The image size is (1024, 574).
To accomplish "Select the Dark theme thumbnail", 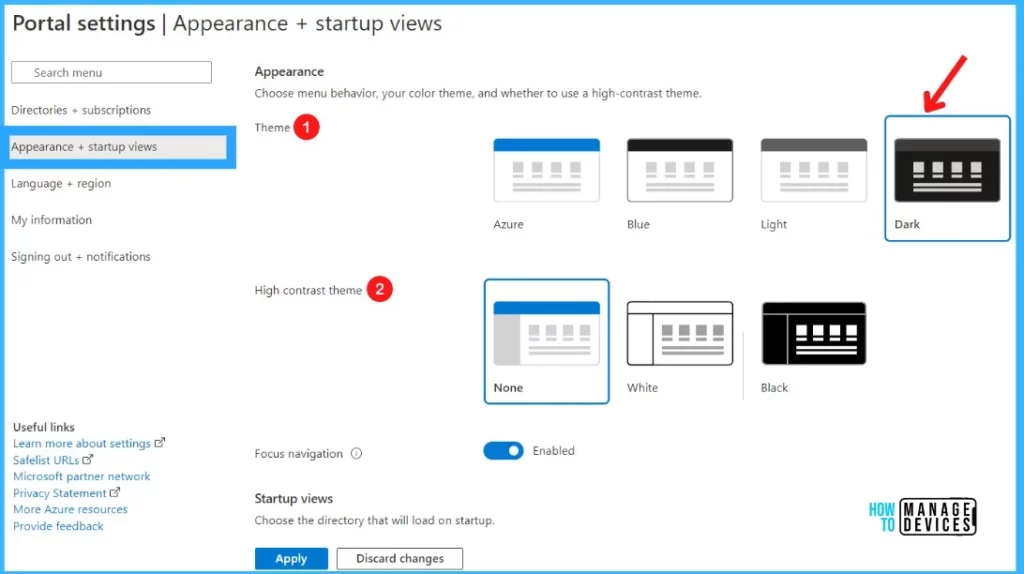I will pyautogui.click(x=947, y=170).
